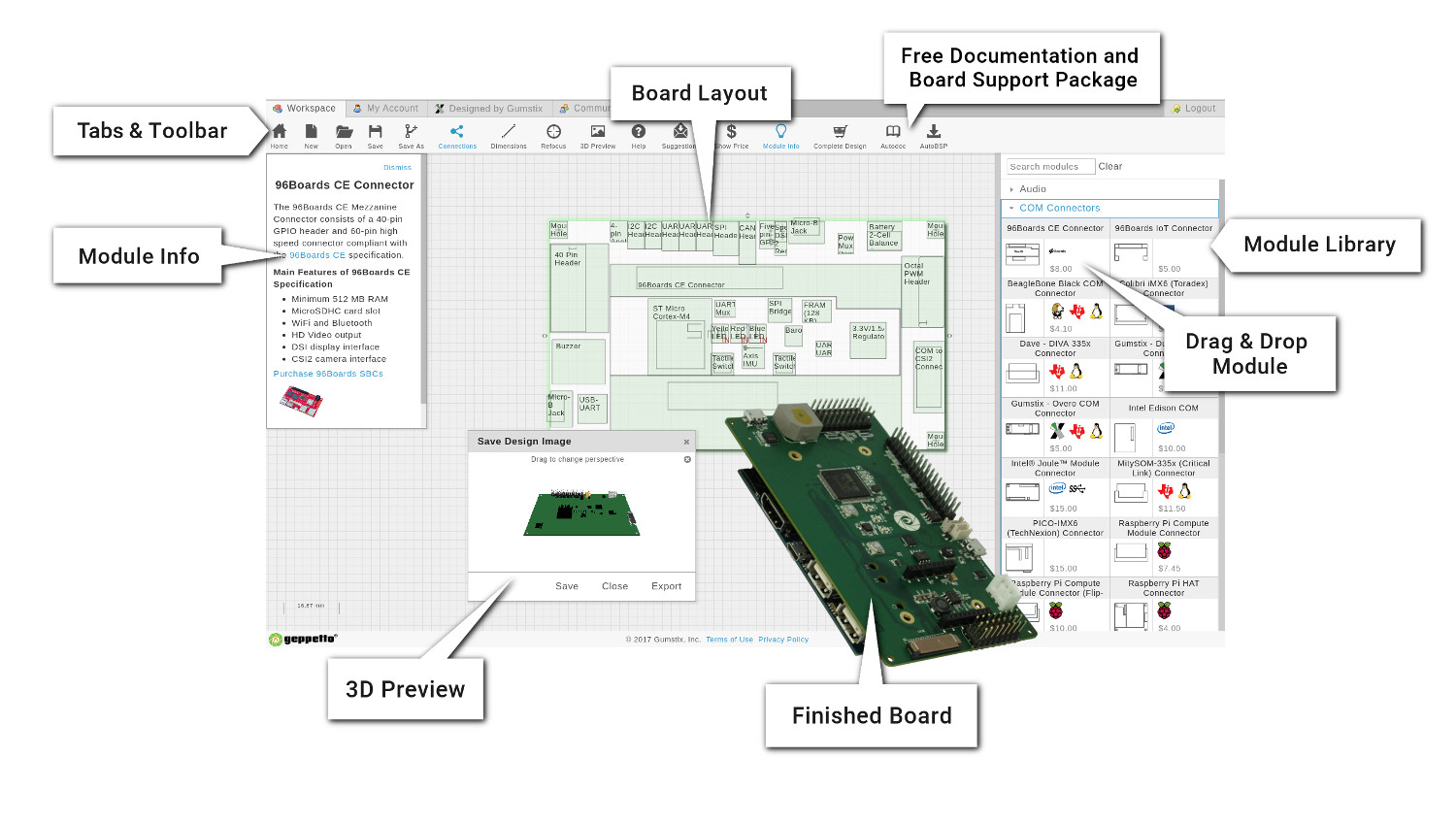Click the red 96Boards SBC thumbnail
The image size is (1456, 824).
(301, 400)
